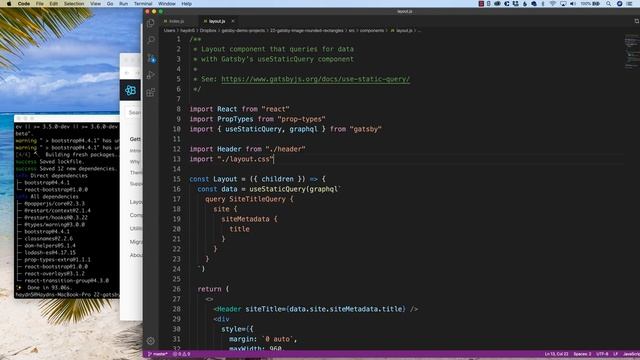640x360 pixels.
Task: Click 'useStaticQuery' in the line 10 import
Action: pyautogui.click(x=253, y=129)
